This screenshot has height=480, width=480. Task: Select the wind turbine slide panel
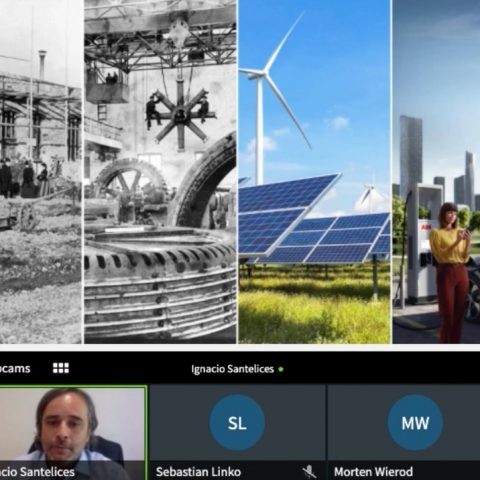pos(314,172)
